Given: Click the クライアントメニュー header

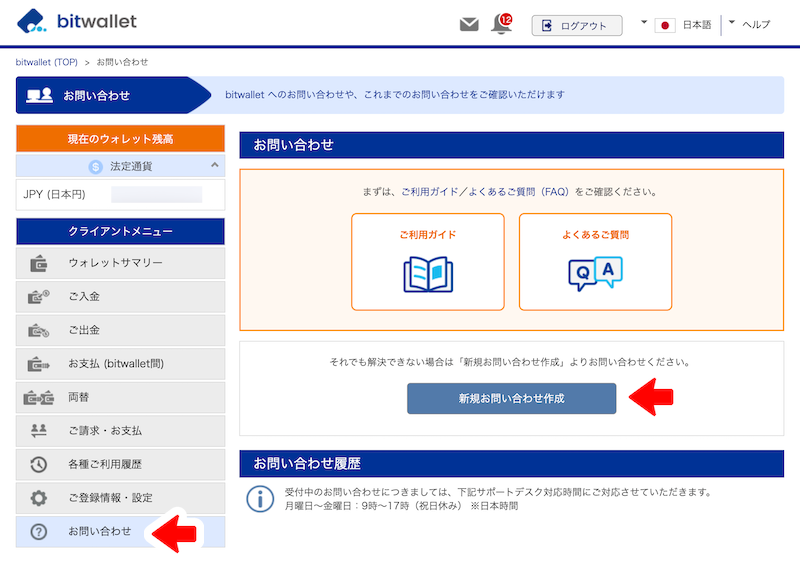Looking at the screenshot, I should [120, 231].
